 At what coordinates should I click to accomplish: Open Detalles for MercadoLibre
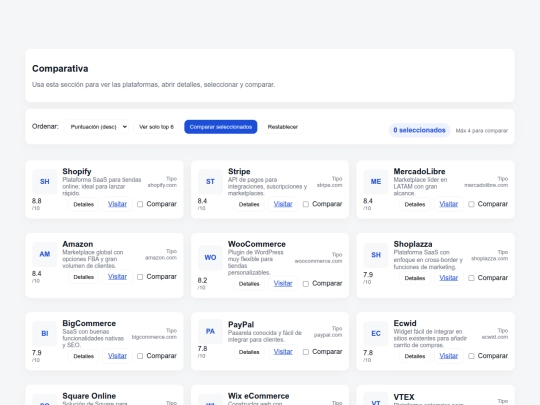click(415, 204)
